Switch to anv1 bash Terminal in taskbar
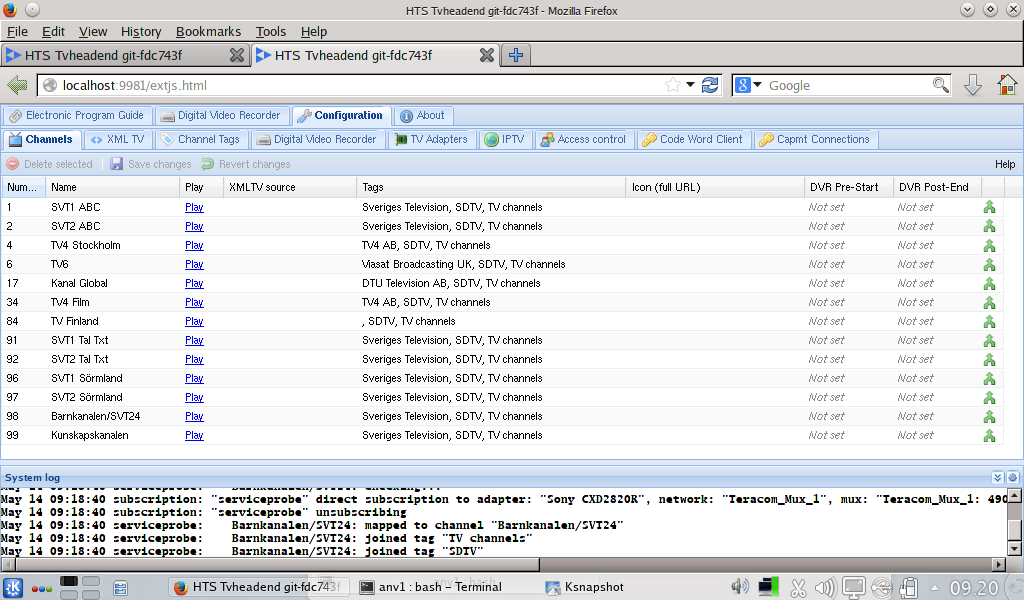 pyautogui.click(x=431, y=587)
